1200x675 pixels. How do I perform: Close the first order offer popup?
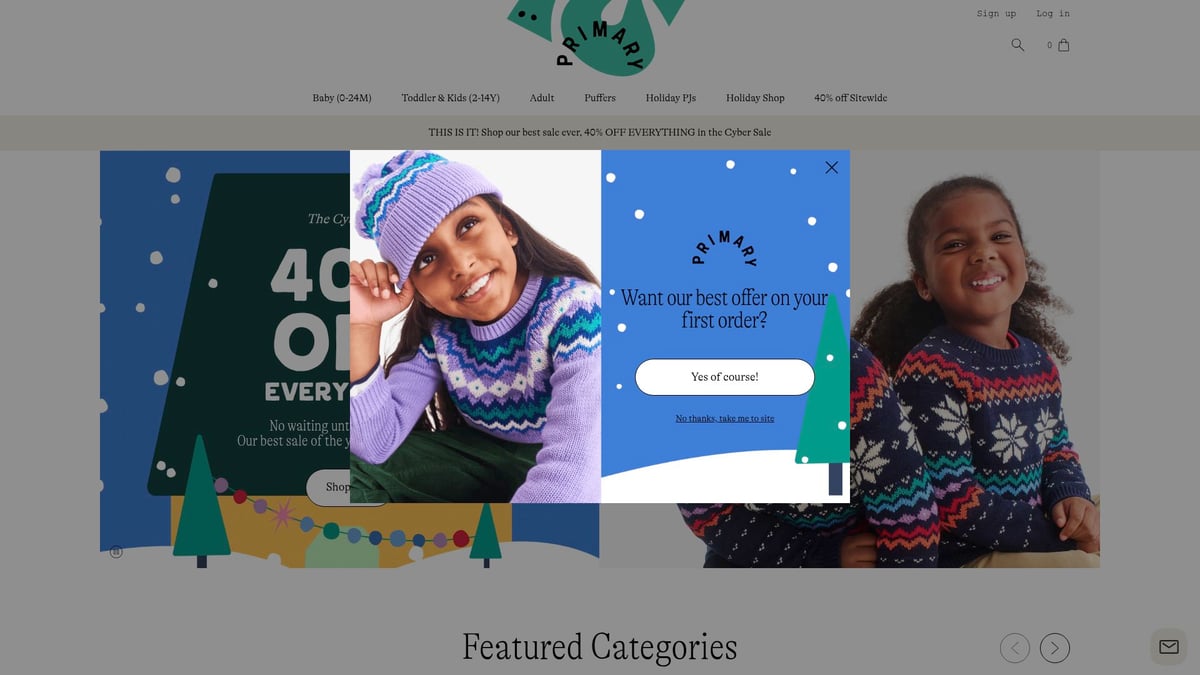831,168
